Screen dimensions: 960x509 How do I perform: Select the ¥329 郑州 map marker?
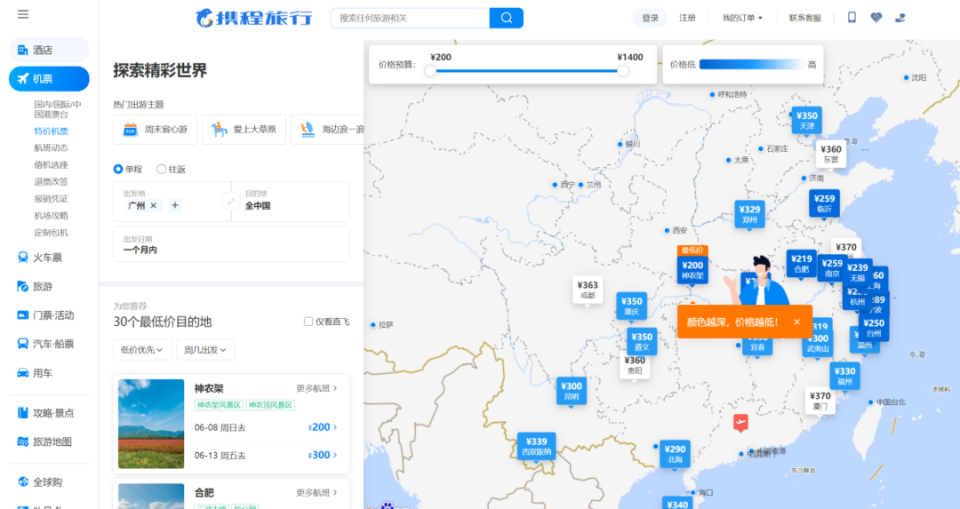(749, 214)
